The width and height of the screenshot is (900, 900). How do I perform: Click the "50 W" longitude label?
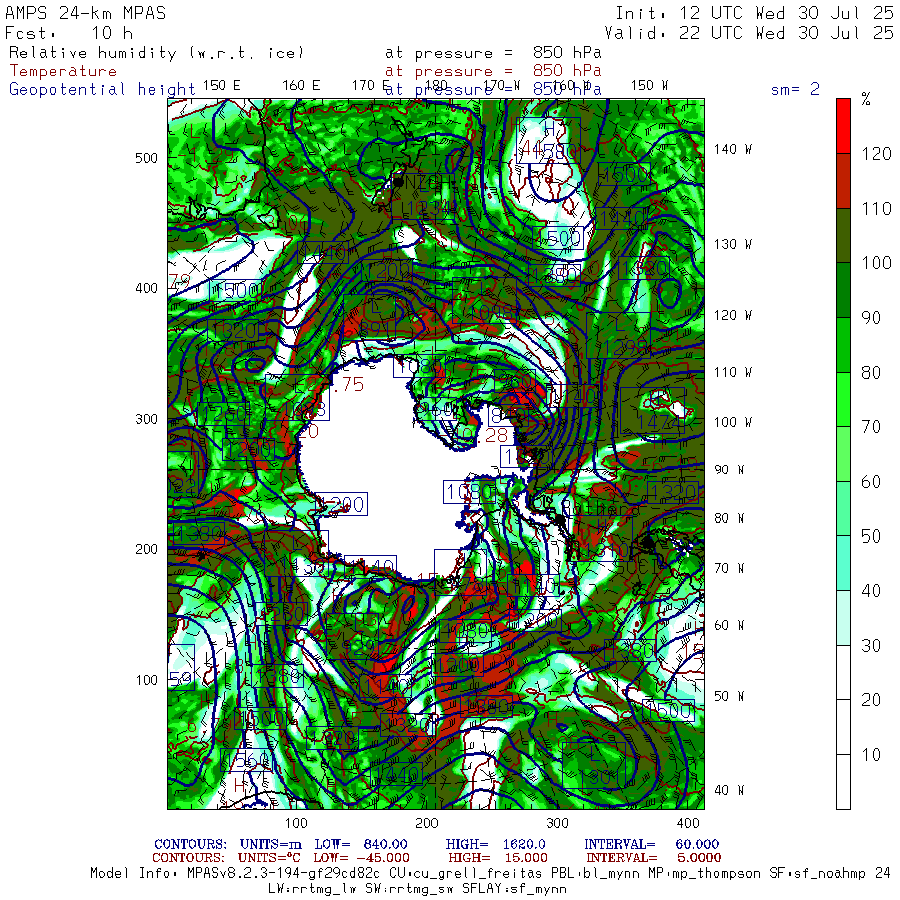[729, 696]
